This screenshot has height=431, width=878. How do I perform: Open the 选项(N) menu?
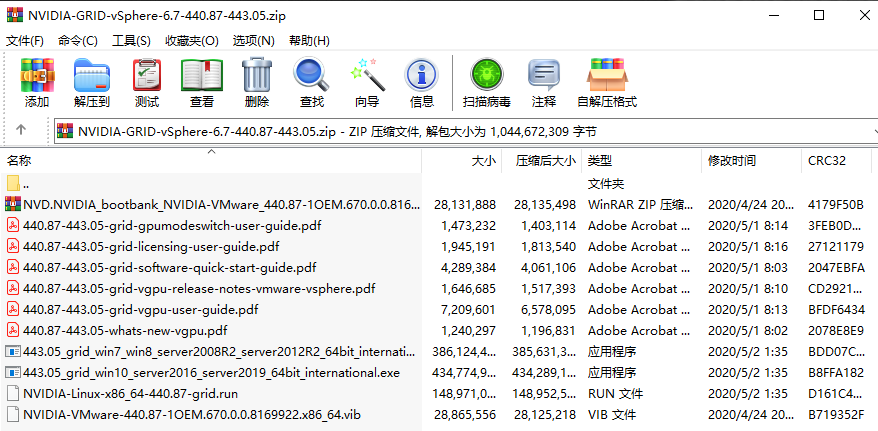(254, 41)
